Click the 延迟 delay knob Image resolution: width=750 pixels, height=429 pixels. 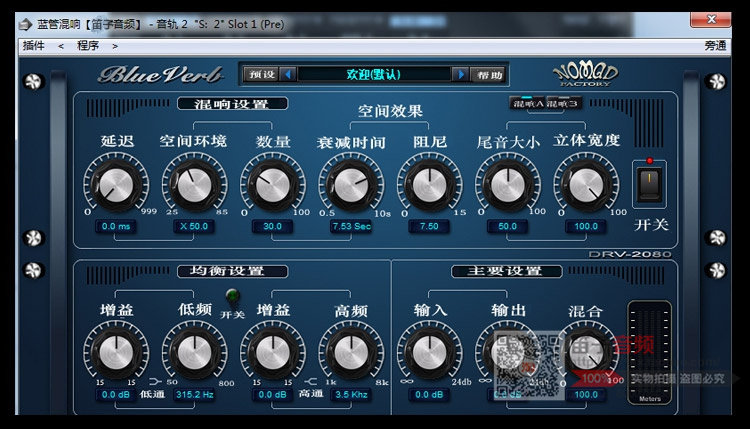pos(116,185)
